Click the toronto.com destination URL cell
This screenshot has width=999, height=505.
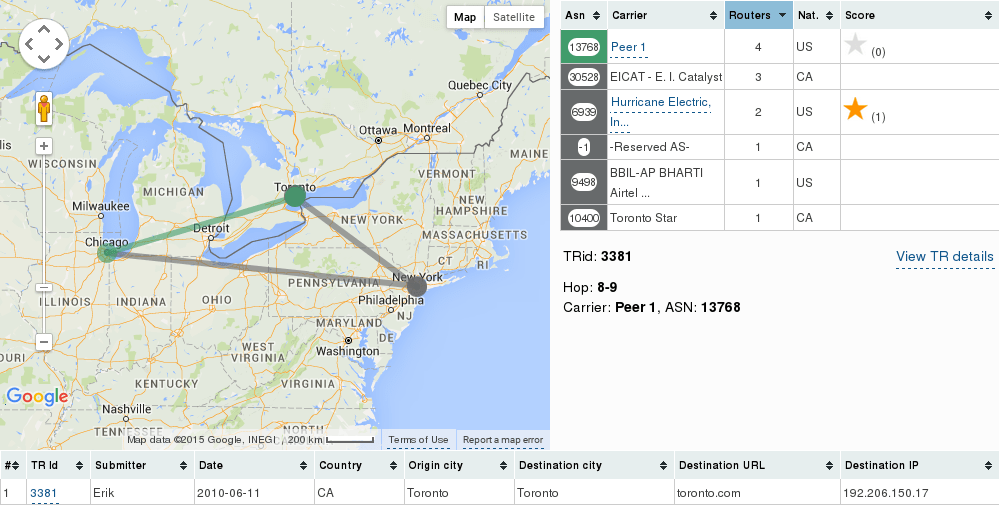(x=758, y=493)
